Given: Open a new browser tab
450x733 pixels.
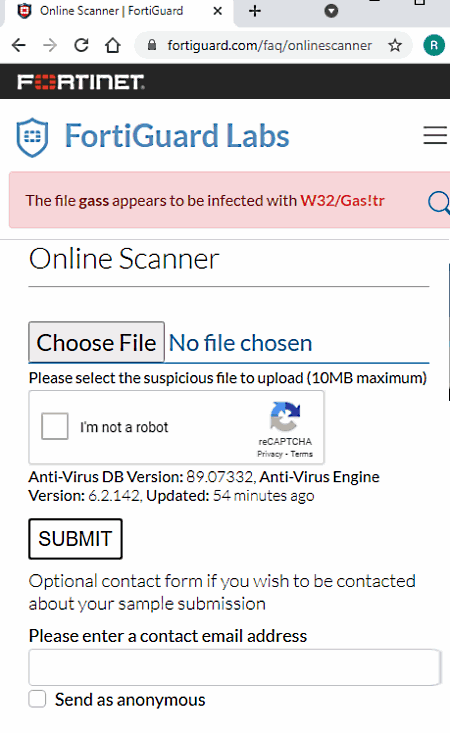Looking at the screenshot, I should coord(255,11).
